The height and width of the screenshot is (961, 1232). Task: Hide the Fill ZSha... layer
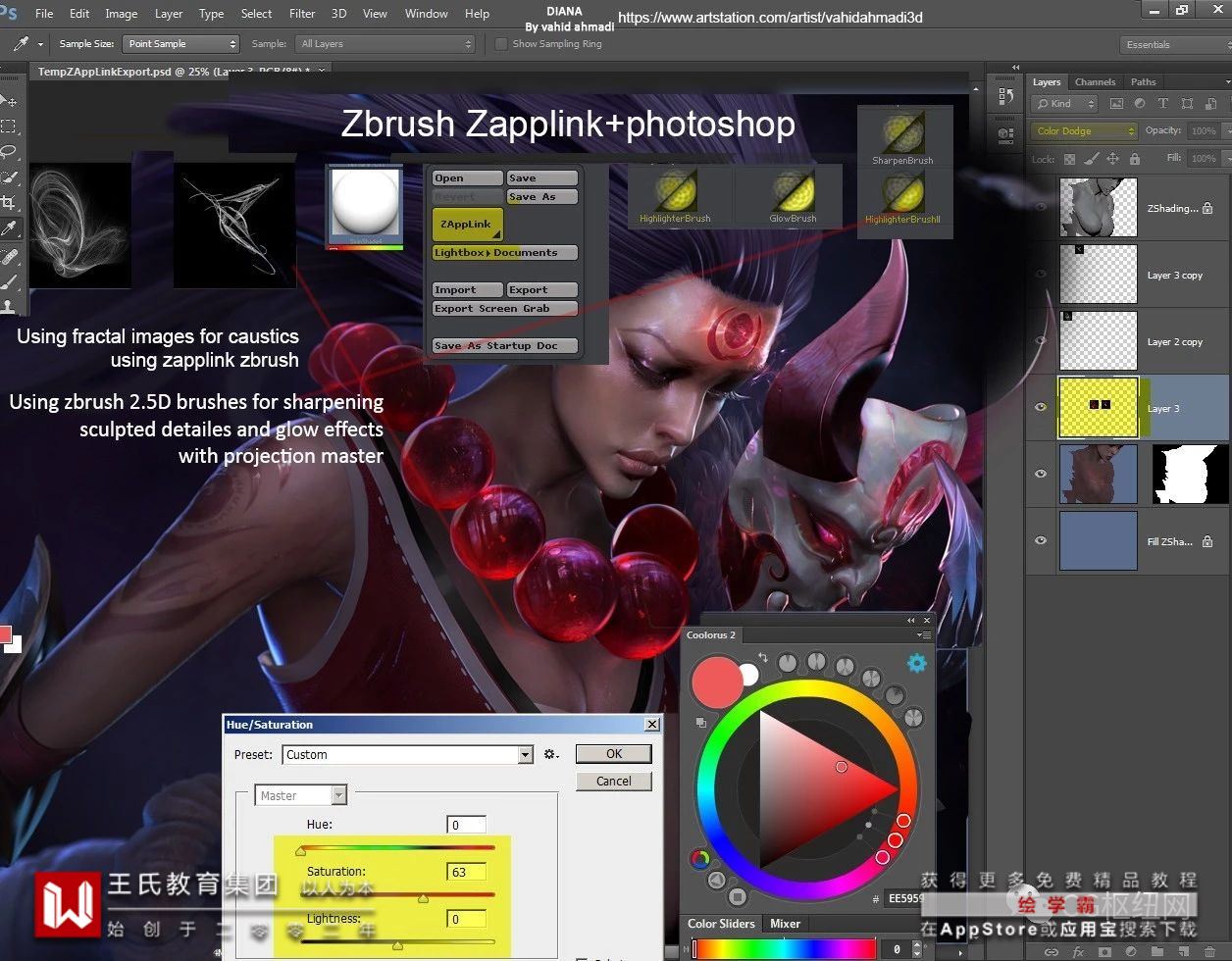pyautogui.click(x=1041, y=540)
